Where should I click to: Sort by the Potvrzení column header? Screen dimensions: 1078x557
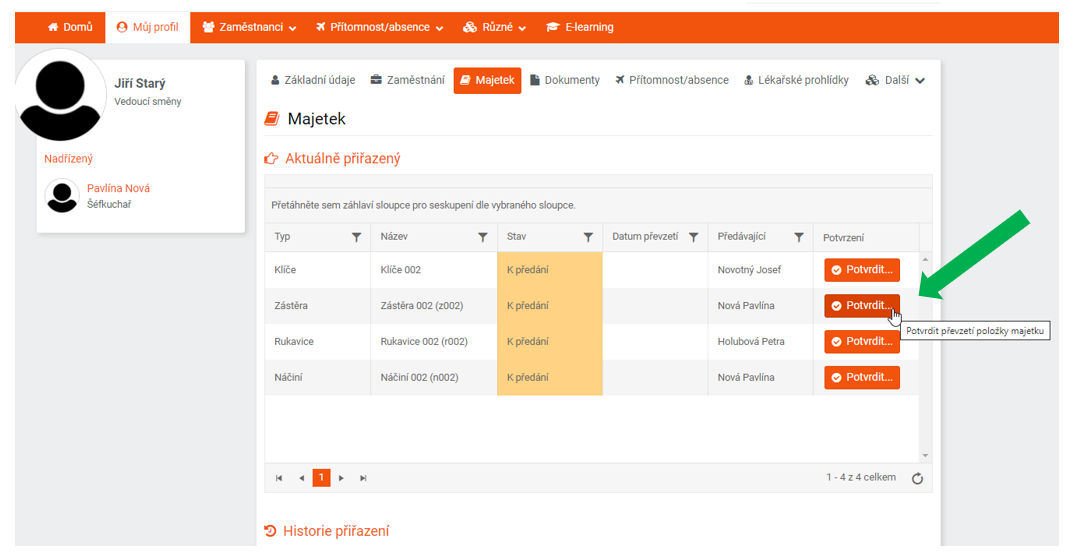[844, 238]
